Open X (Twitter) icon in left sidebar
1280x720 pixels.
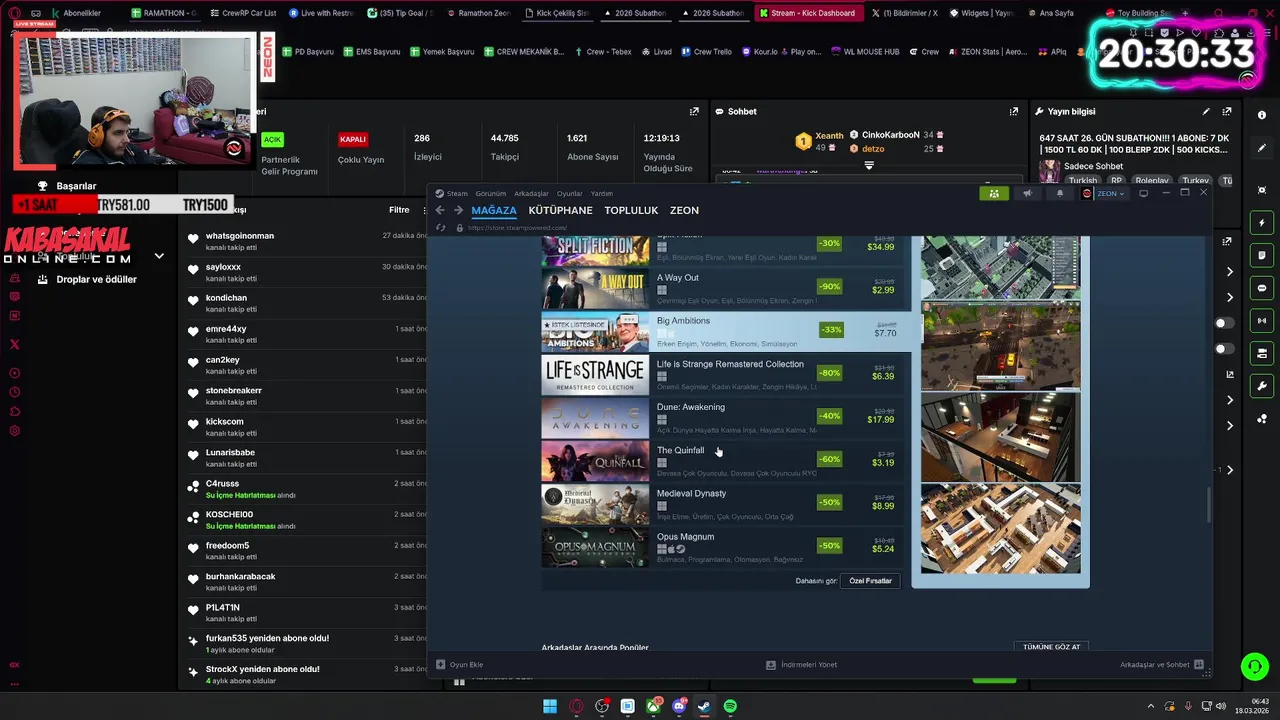click(x=14, y=344)
